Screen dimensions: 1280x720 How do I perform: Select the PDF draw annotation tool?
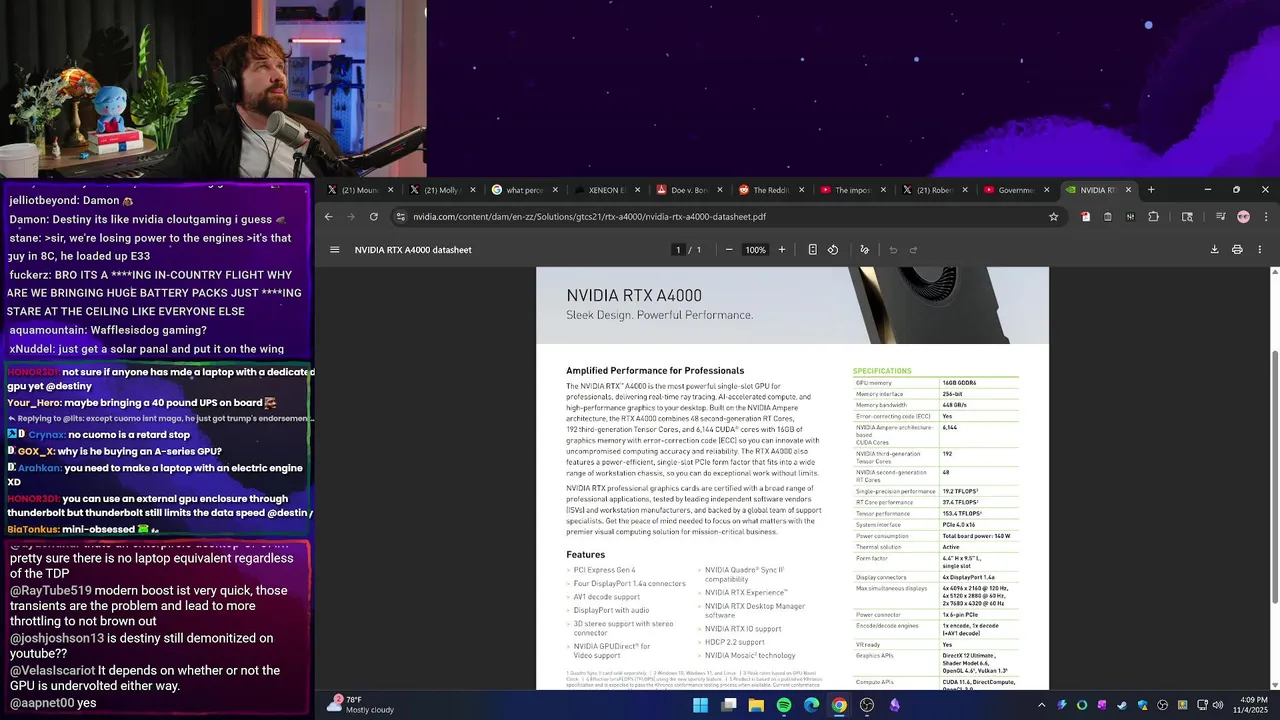pos(865,250)
